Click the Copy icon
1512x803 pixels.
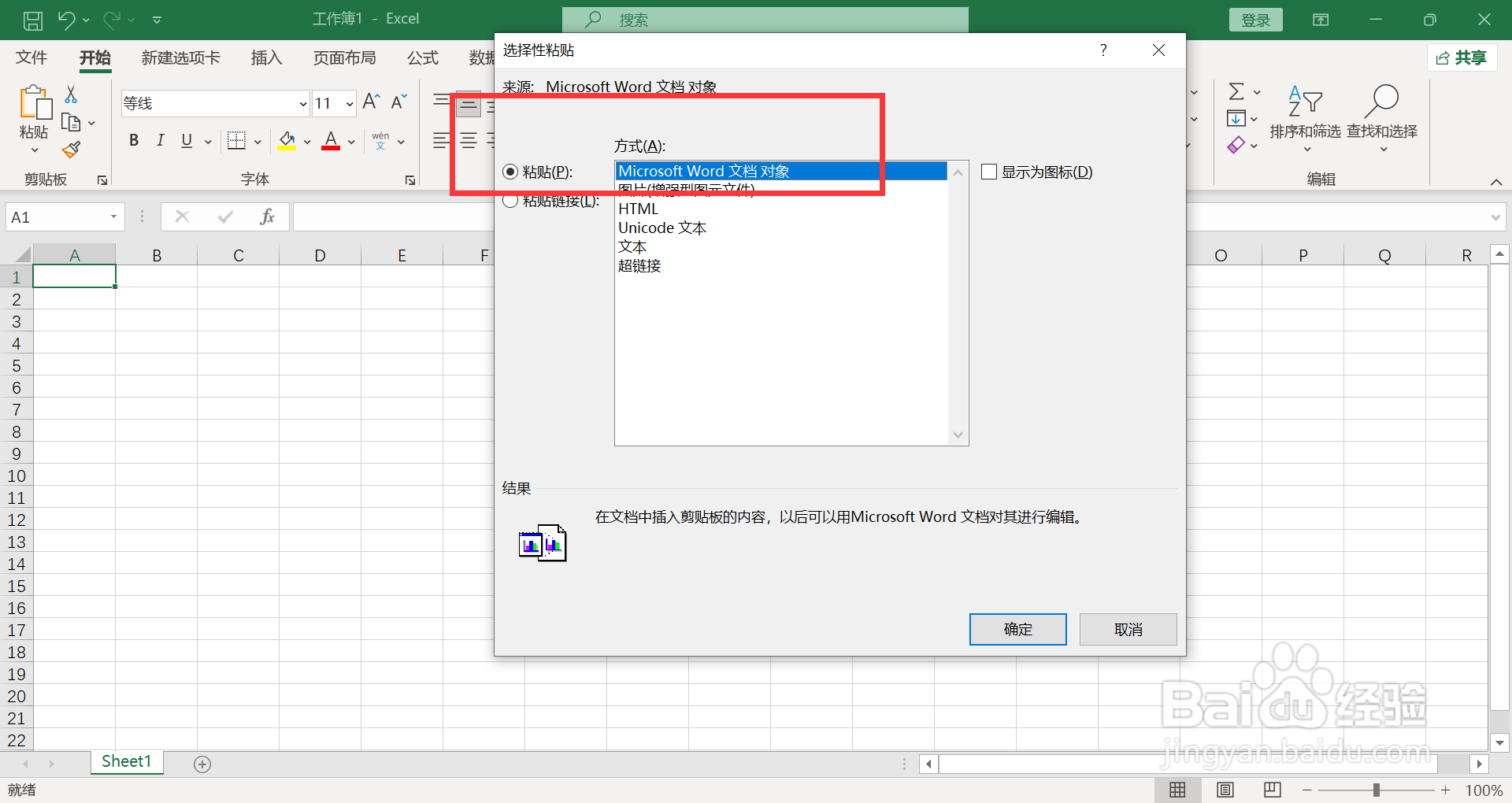(x=71, y=123)
